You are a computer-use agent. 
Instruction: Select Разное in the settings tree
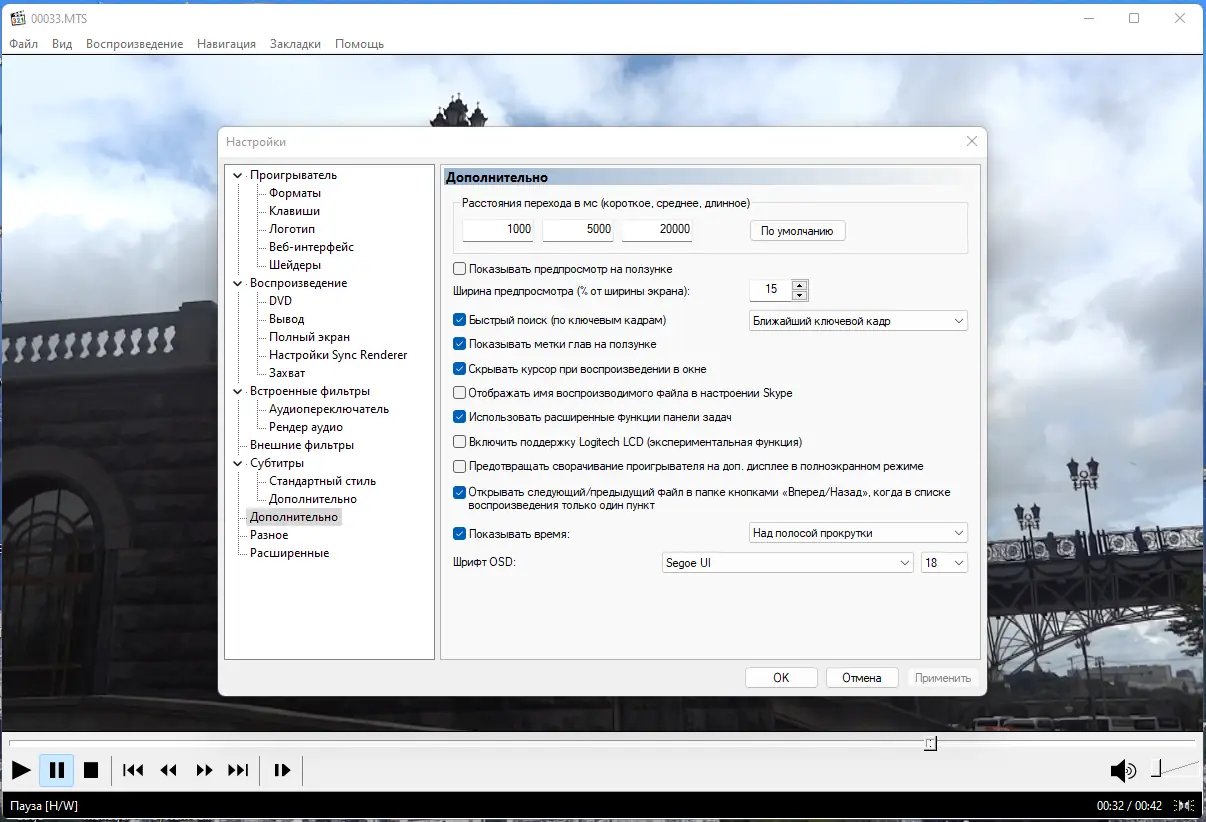269,535
